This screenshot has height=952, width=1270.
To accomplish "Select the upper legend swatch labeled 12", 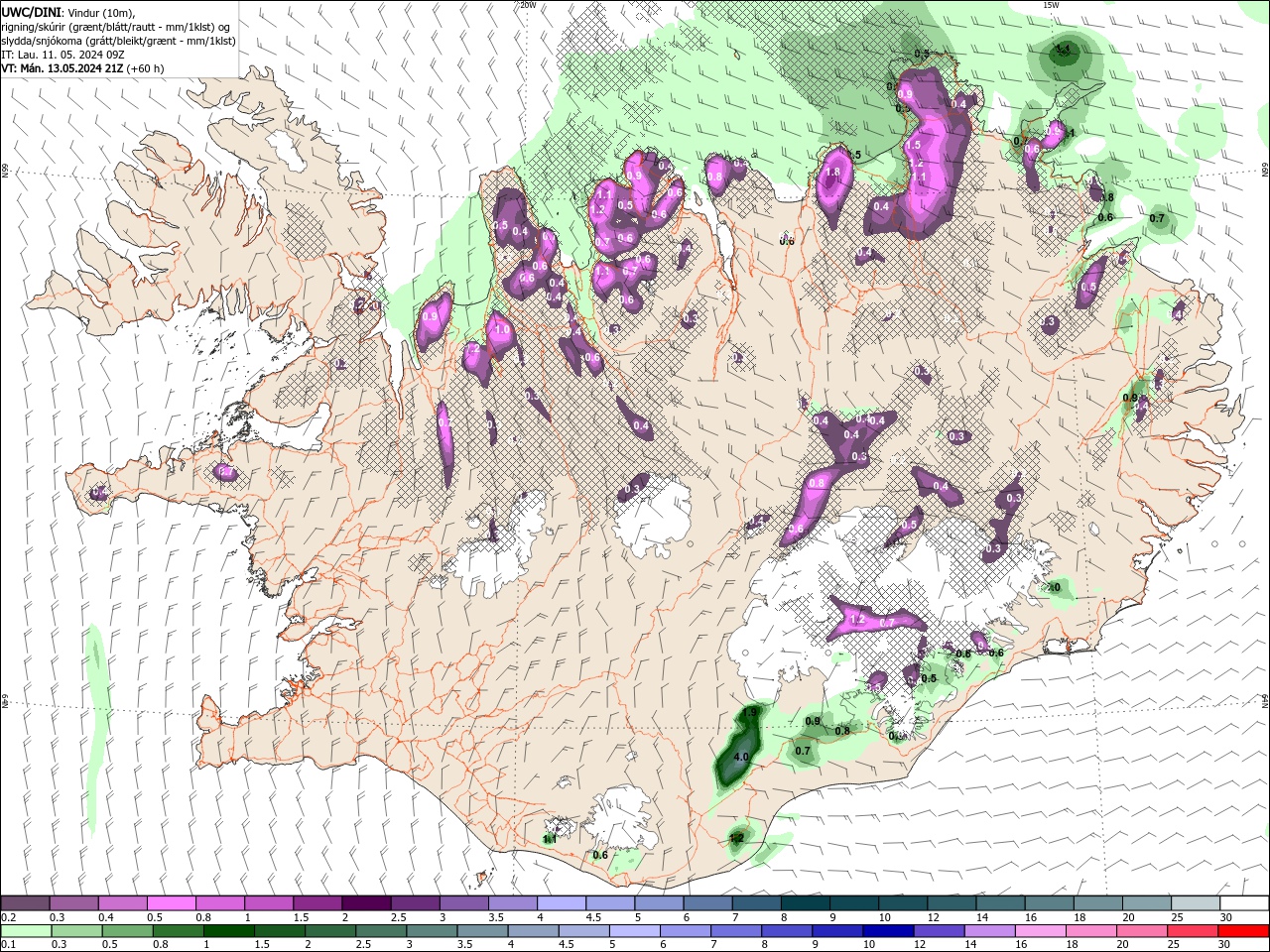I will point(951,903).
